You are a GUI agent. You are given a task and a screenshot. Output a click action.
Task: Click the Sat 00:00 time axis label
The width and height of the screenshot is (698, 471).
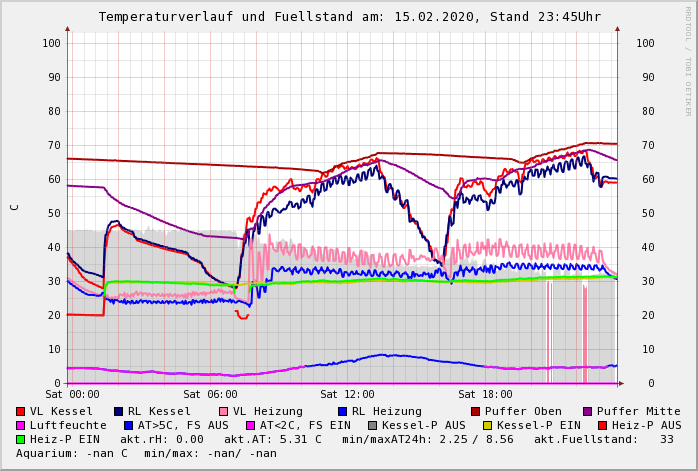coord(72,395)
